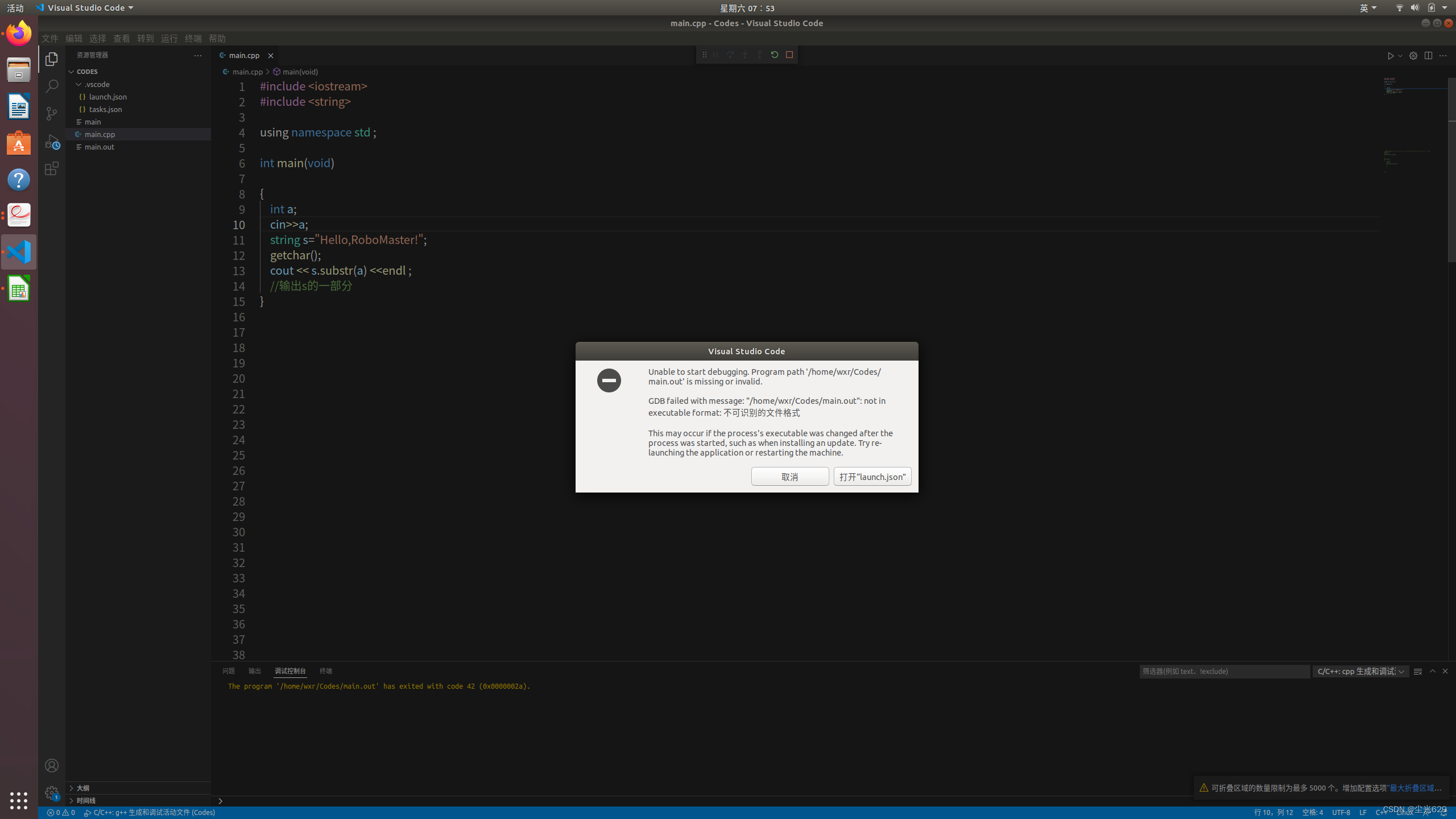Open the Explorer view in activity bar
Screen dimensions: 1456x819
(52, 59)
